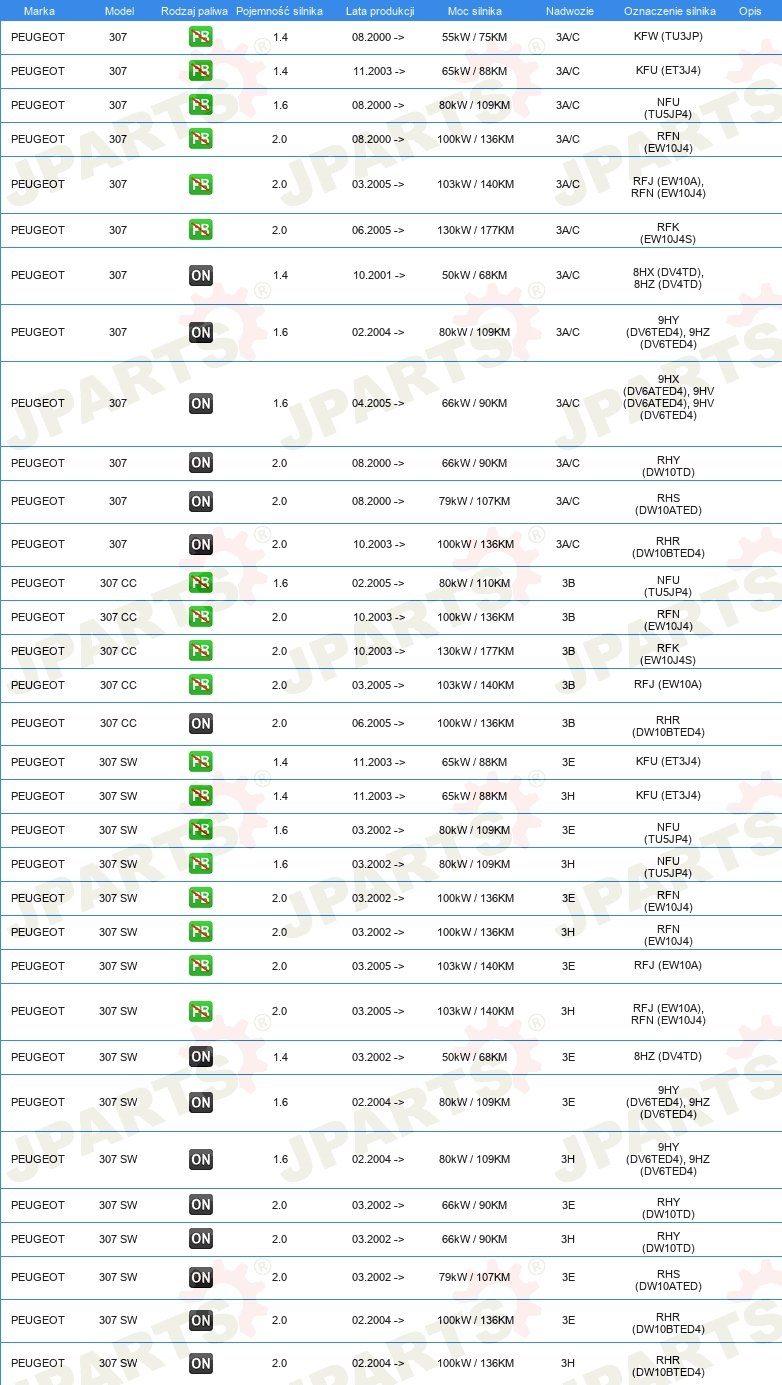782x1385 pixels.
Task: Click the Pojemność silnika column header
Action: coord(280,11)
